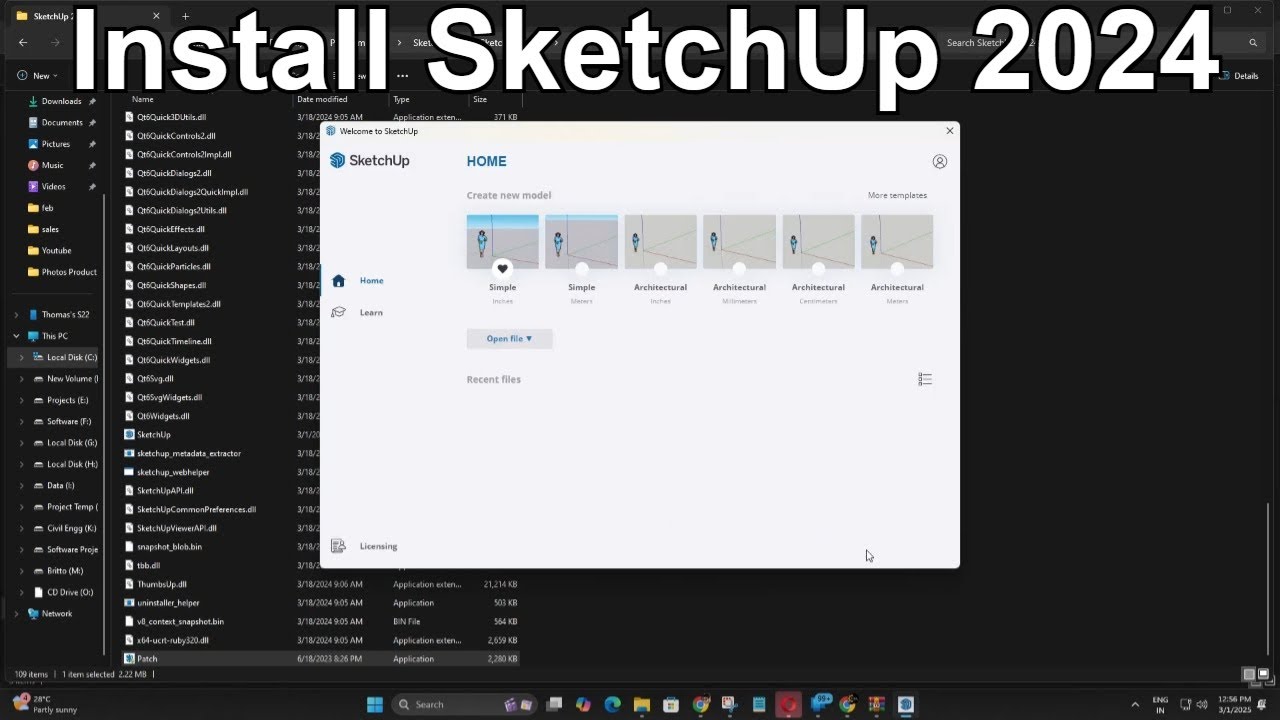Switch Explorer to large icons view
Image resolution: width=1280 pixels, height=720 pixels.
pyautogui.click(x=1264, y=675)
